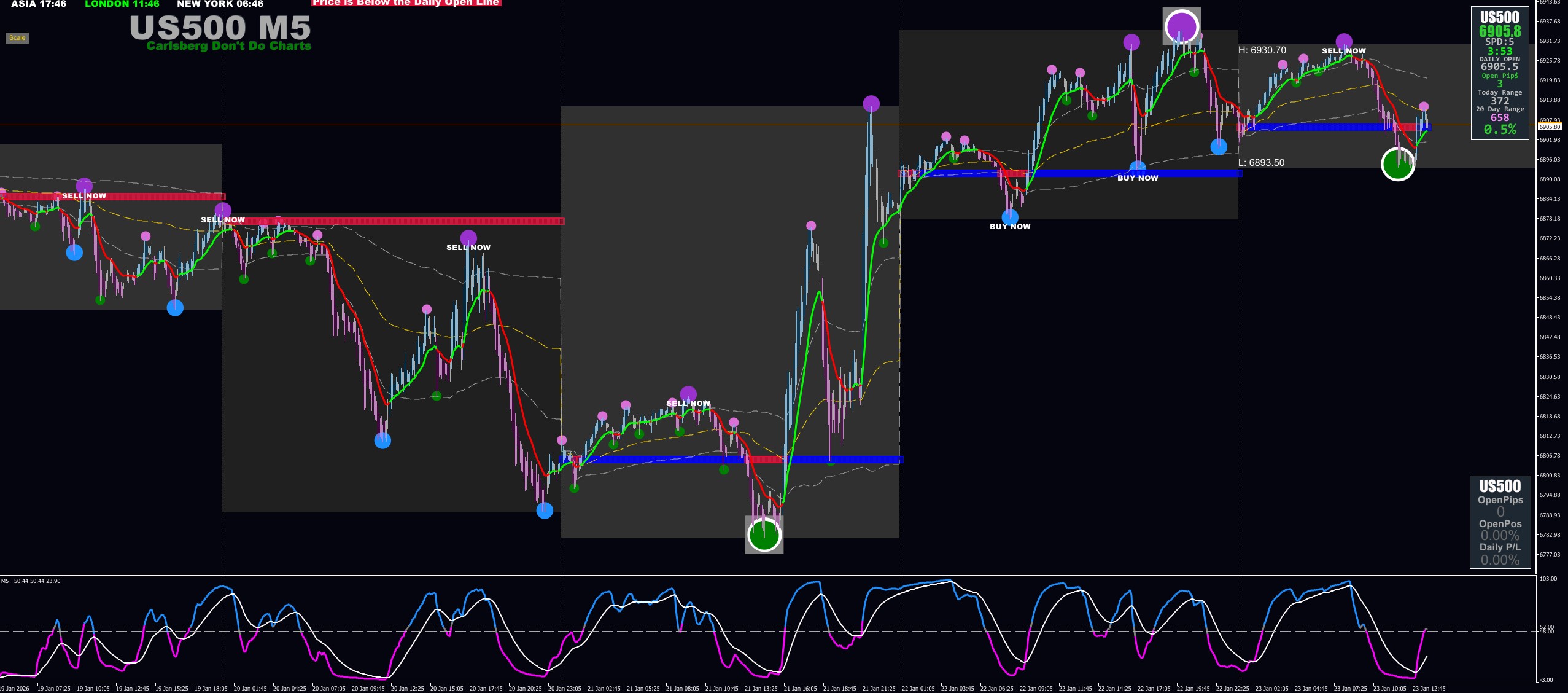1568x693 pixels.
Task: Select the rightmost small pink circle on the chart
Action: [x=1424, y=106]
